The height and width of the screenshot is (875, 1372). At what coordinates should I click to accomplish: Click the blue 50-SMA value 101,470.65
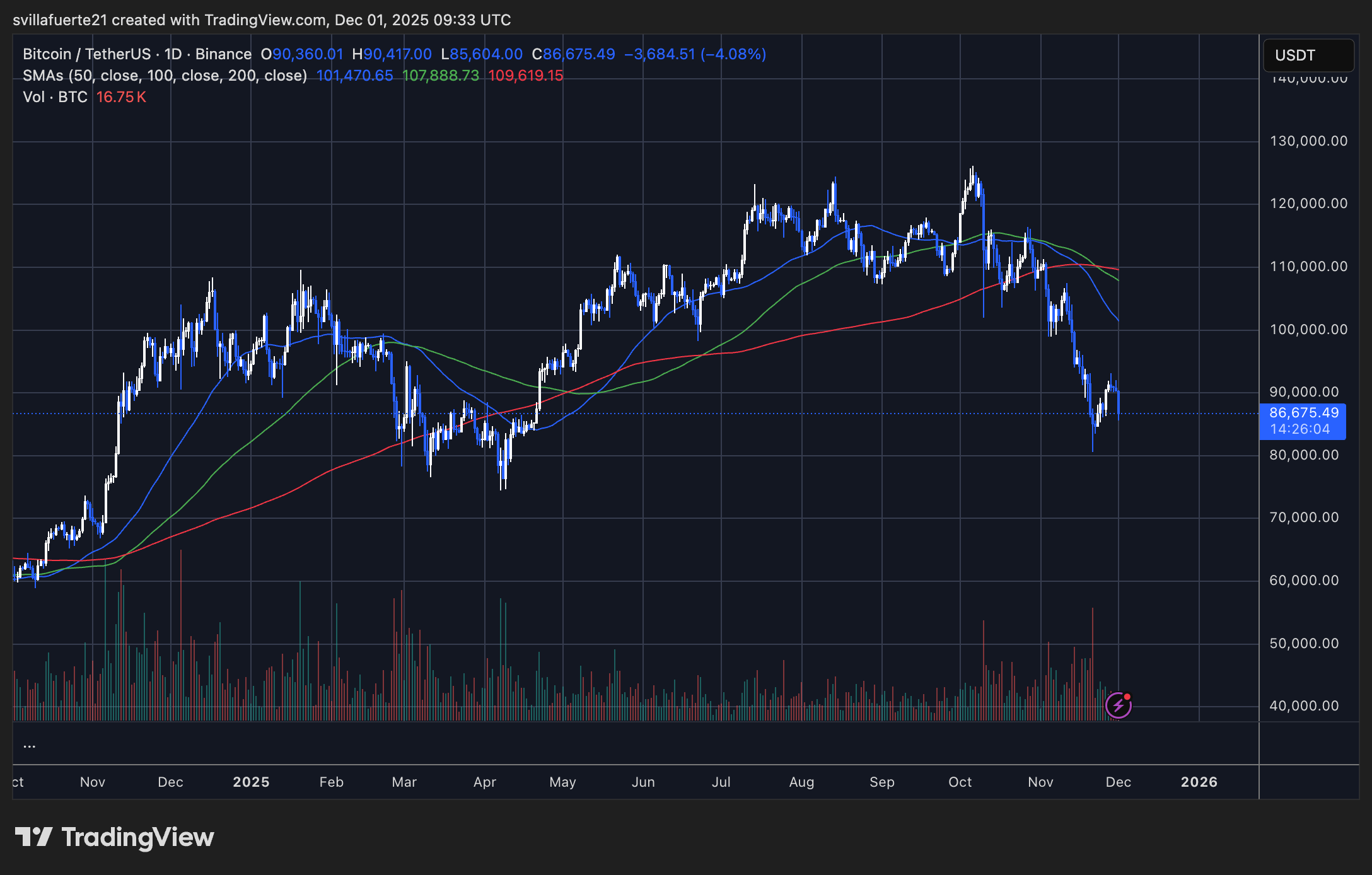(356, 76)
